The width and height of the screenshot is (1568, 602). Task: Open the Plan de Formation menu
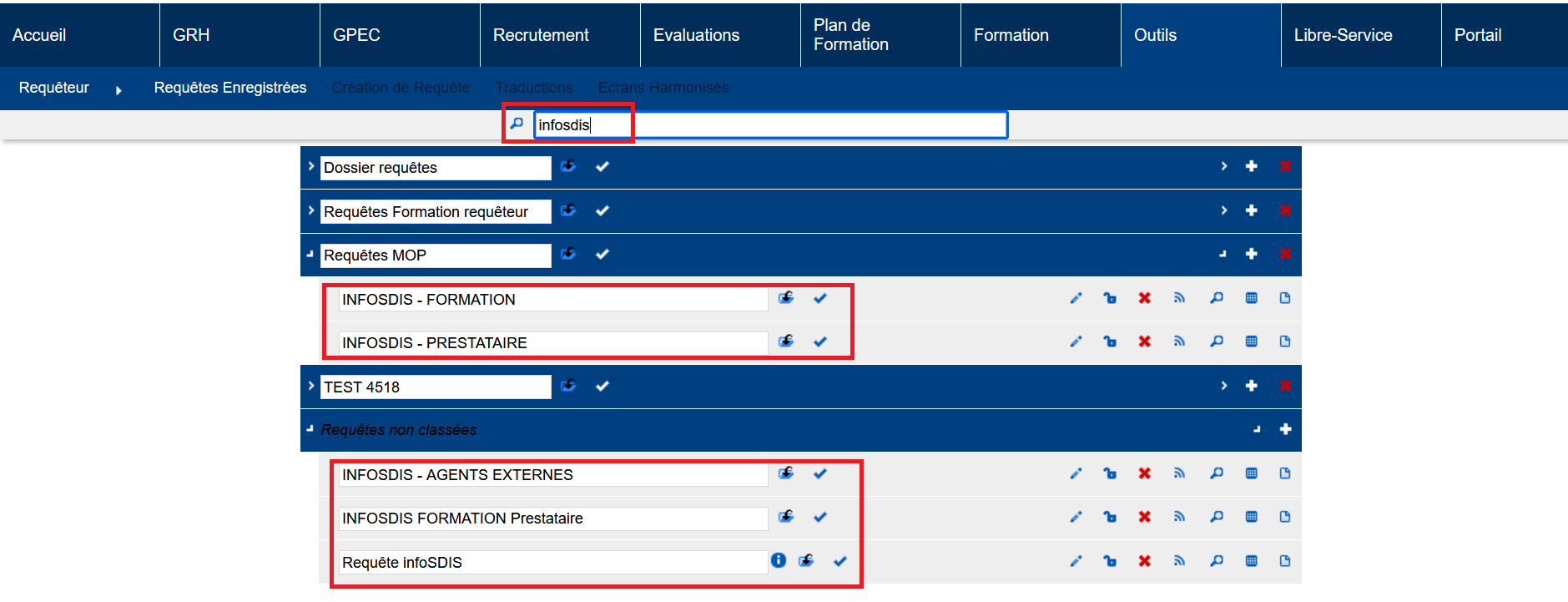850,35
